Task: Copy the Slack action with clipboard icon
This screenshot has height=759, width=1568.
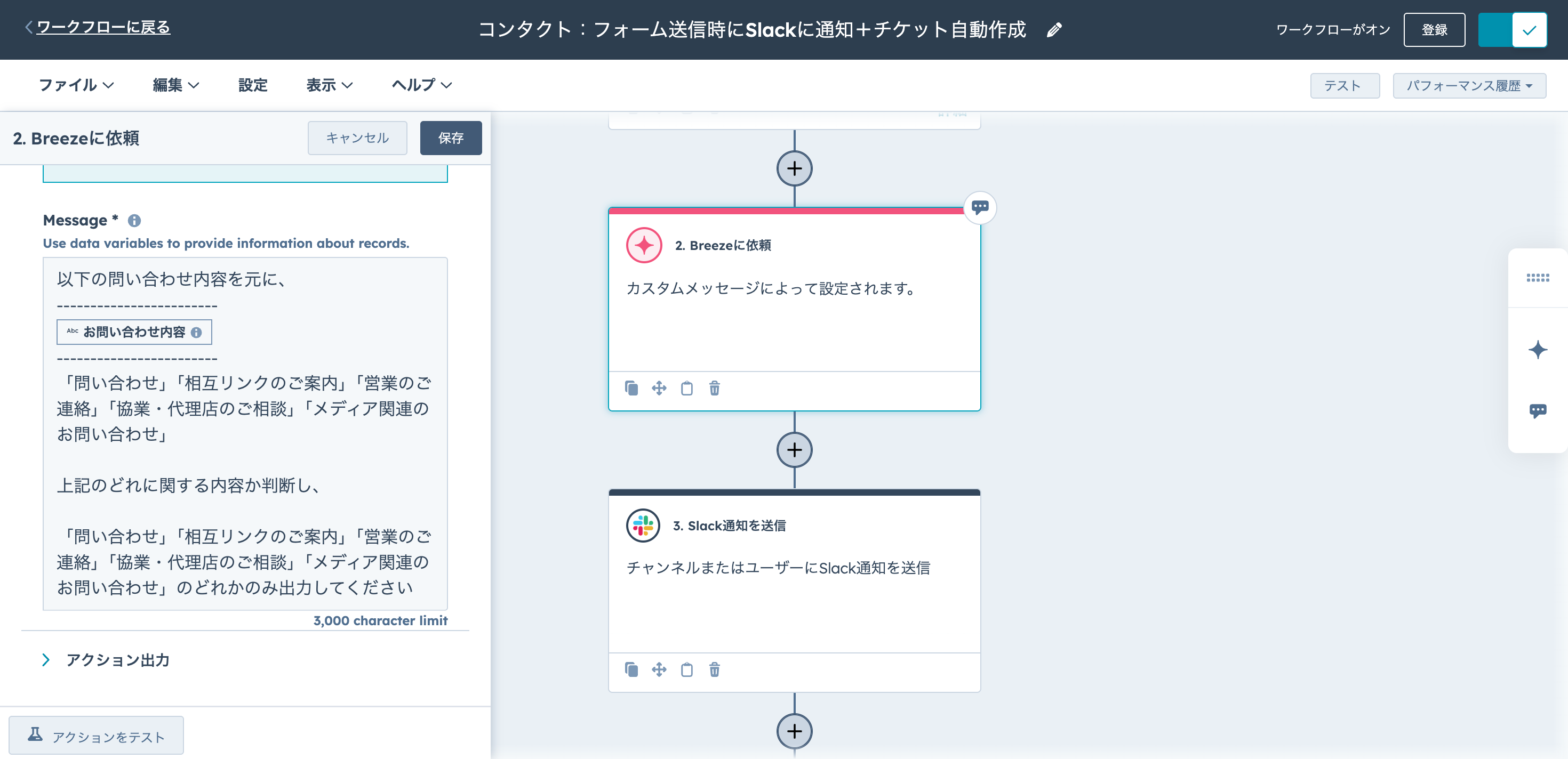Action: (x=686, y=669)
